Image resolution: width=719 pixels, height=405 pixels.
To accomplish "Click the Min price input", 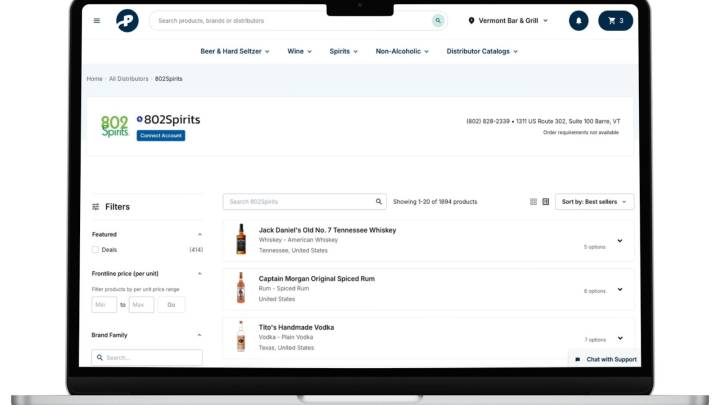I will click(104, 305).
